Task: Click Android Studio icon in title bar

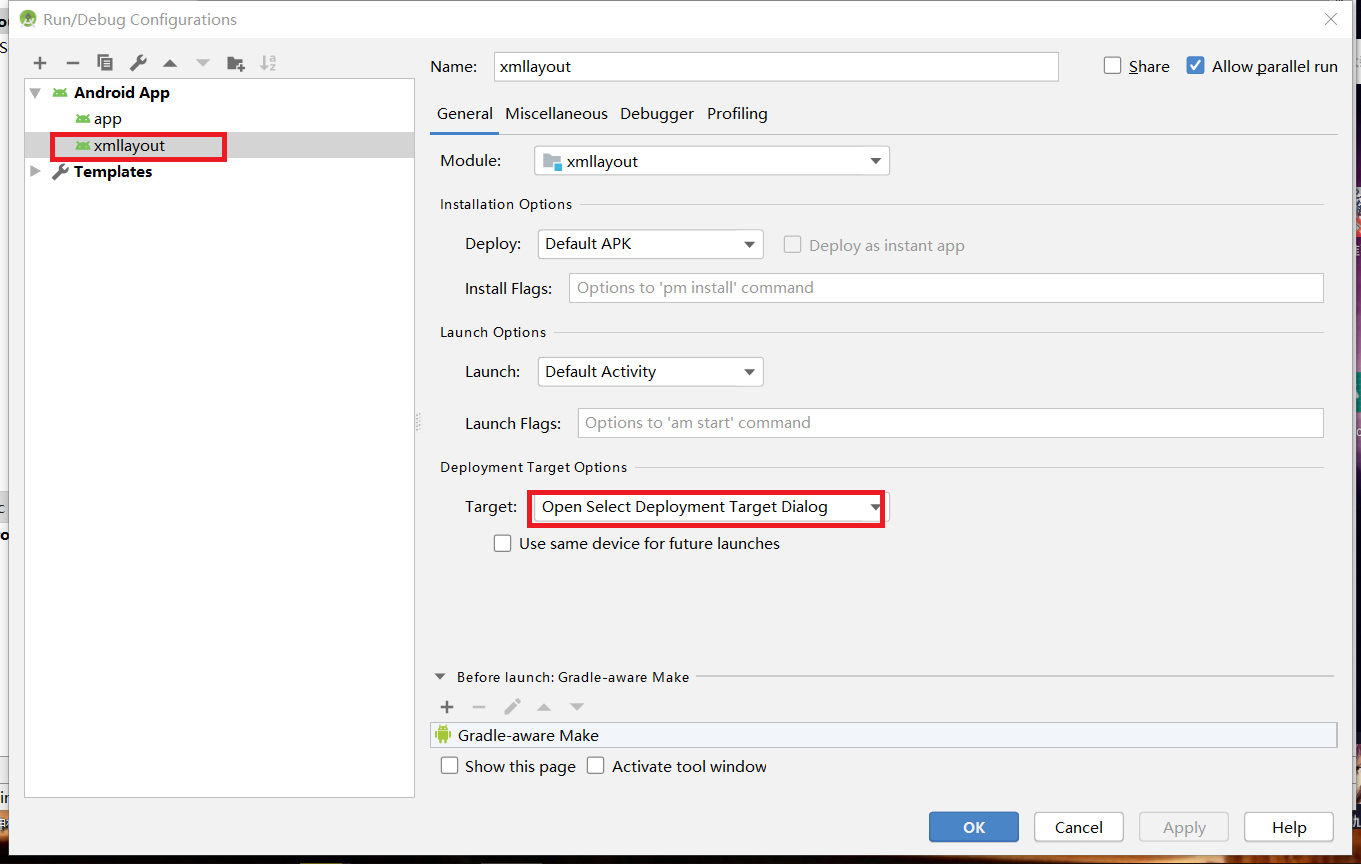Action: click(x=28, y=19)
